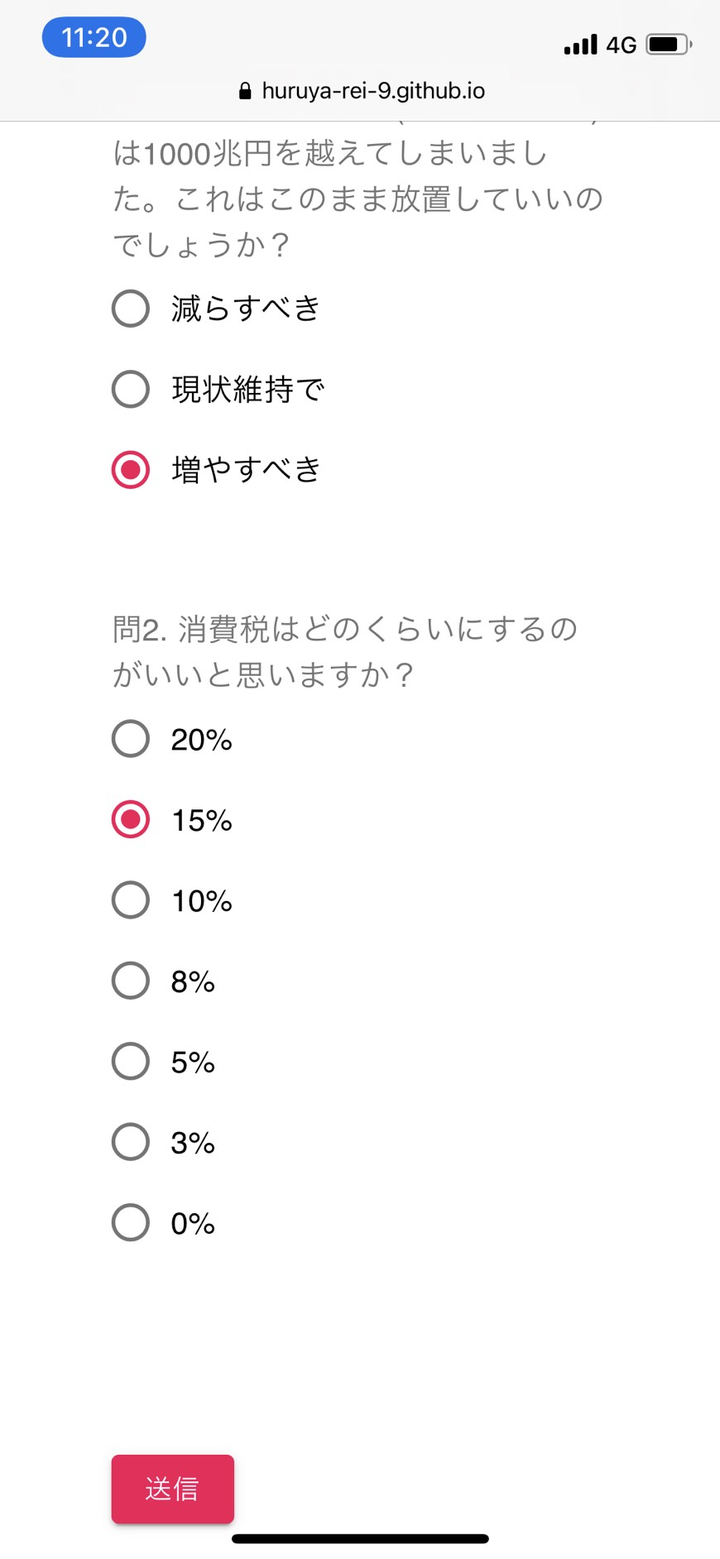Select the 減らすべき radio option

click(x=130, y=309)
